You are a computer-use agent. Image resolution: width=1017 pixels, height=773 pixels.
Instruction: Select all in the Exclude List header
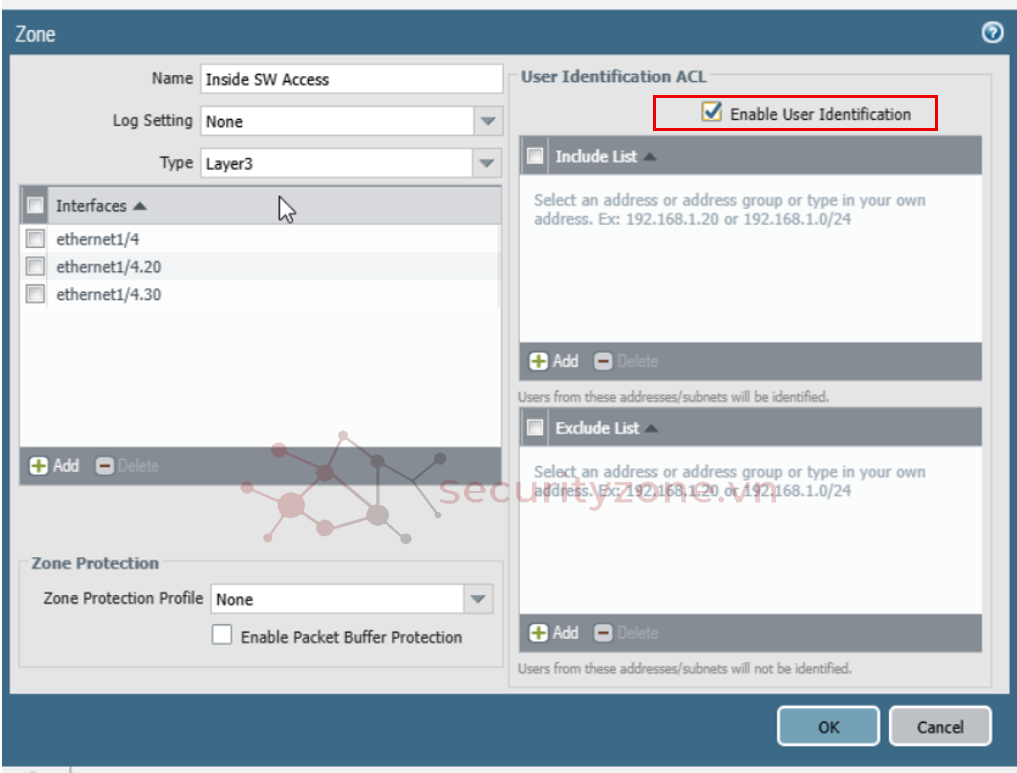click(x=536, y=428)
